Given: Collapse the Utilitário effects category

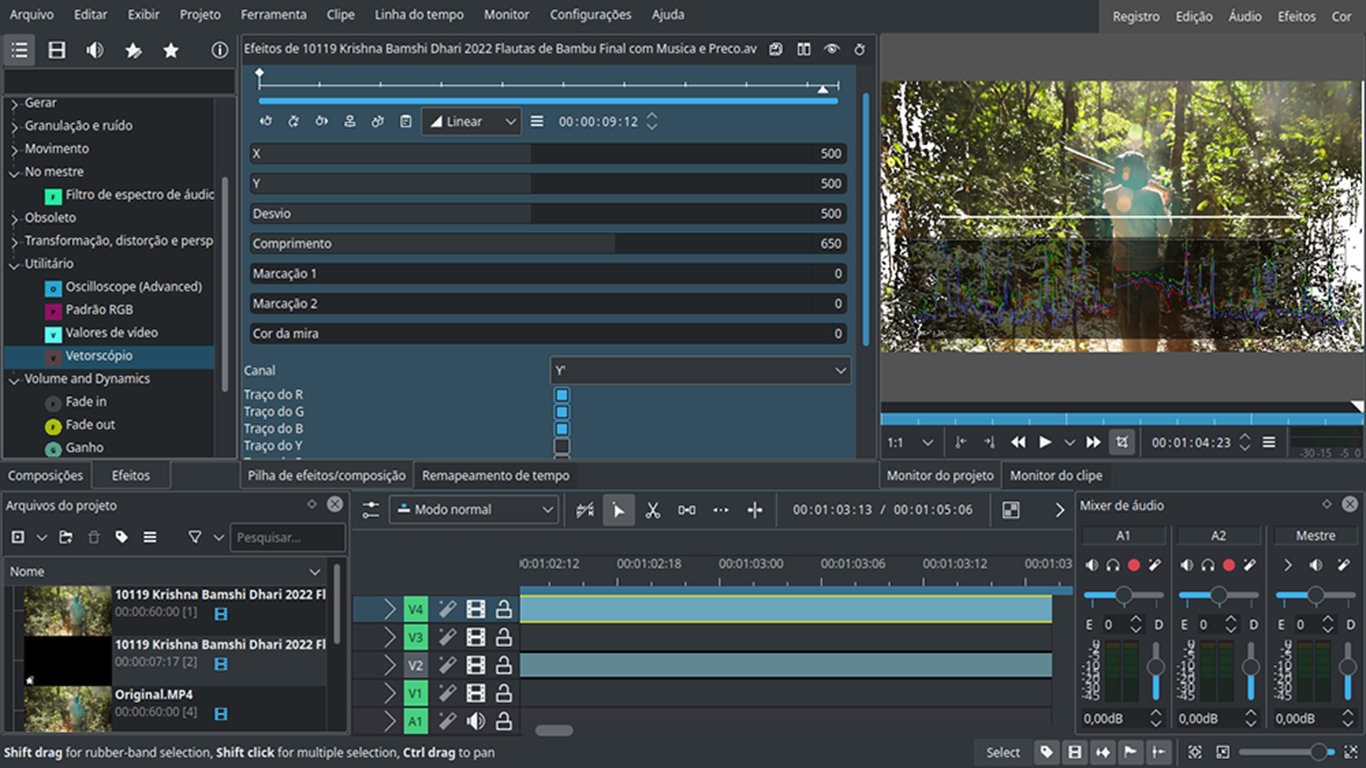Looking at the screenshot, I should point(15,264).
